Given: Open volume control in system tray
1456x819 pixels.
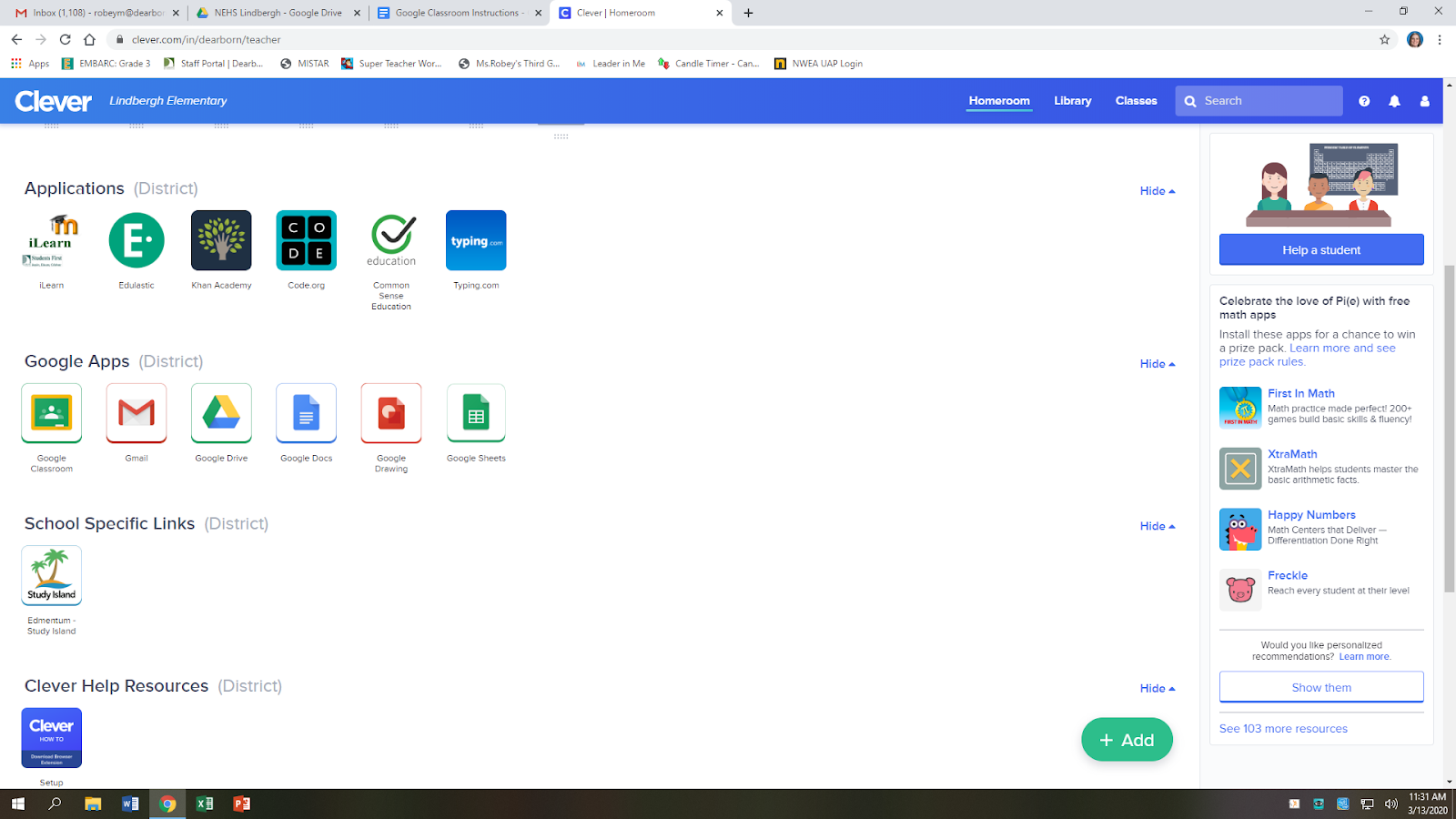Looking at the screenshot, I should [1390, 804].
